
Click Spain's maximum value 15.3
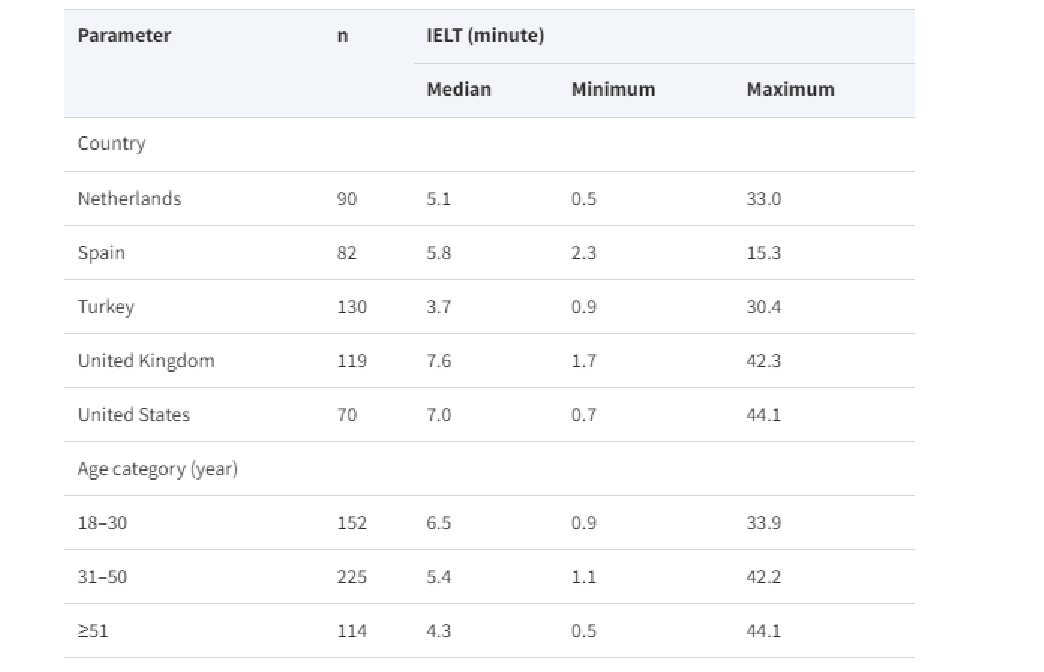point(763,253)
